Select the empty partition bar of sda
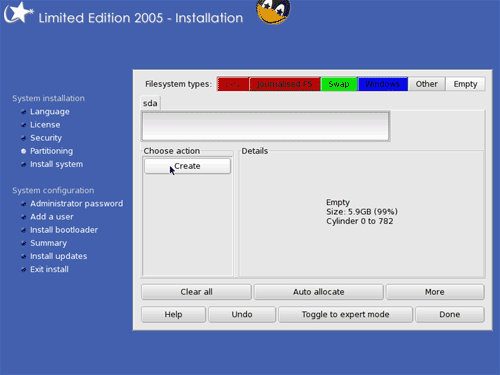 266,126
